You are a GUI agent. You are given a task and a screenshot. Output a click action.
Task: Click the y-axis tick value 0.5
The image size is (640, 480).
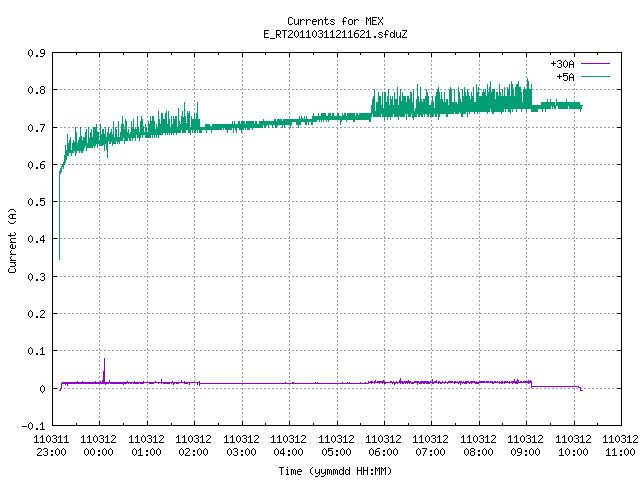coord(37,202)
